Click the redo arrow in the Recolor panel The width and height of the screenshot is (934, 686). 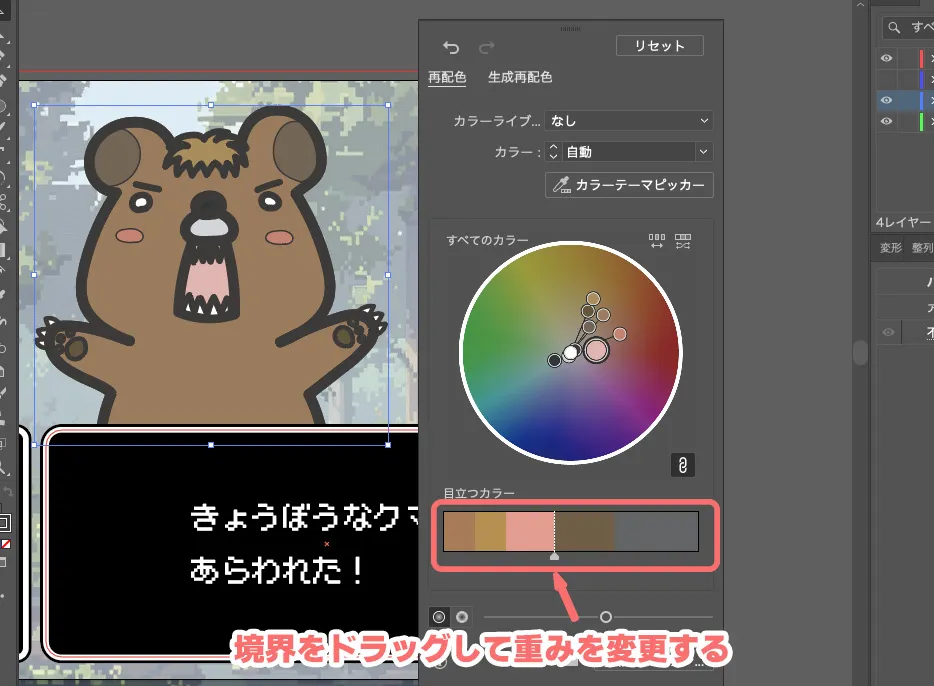[487, 47]
